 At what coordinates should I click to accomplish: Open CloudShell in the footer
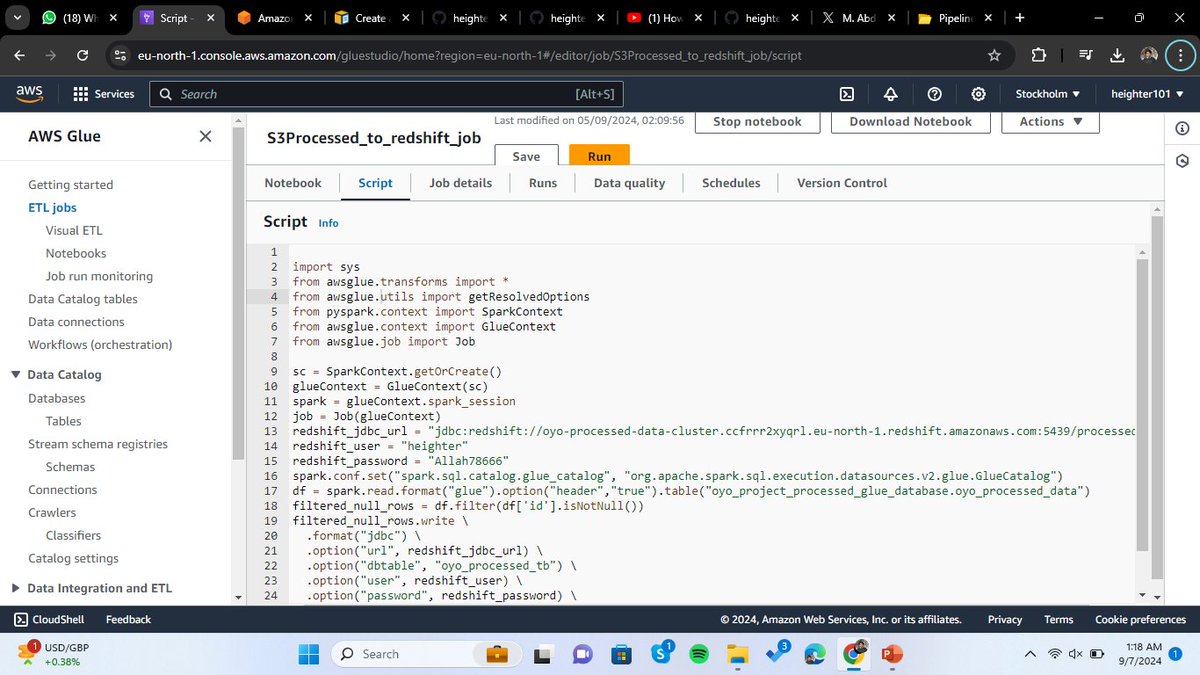[x=49, y=620]
